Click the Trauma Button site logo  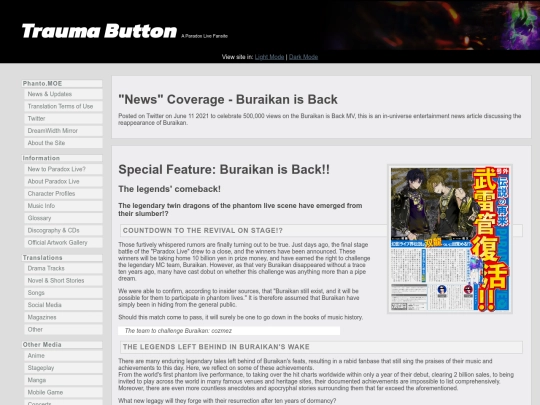pos(99,31)
